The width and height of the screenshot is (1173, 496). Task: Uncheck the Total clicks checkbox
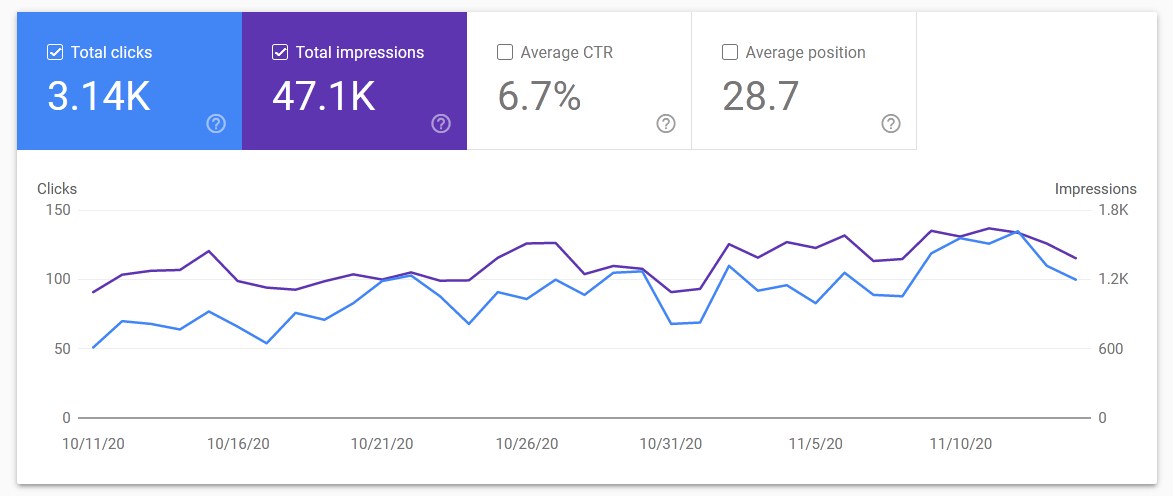pyautogui.click(x=55, y=52)
